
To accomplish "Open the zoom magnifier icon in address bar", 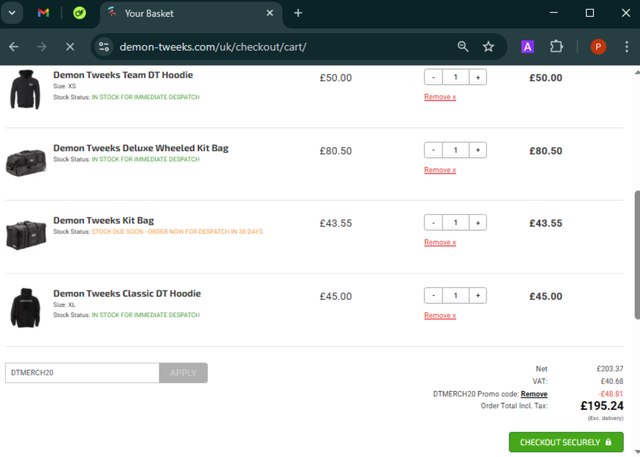I will pyautogui.click(x=463, y=47).
